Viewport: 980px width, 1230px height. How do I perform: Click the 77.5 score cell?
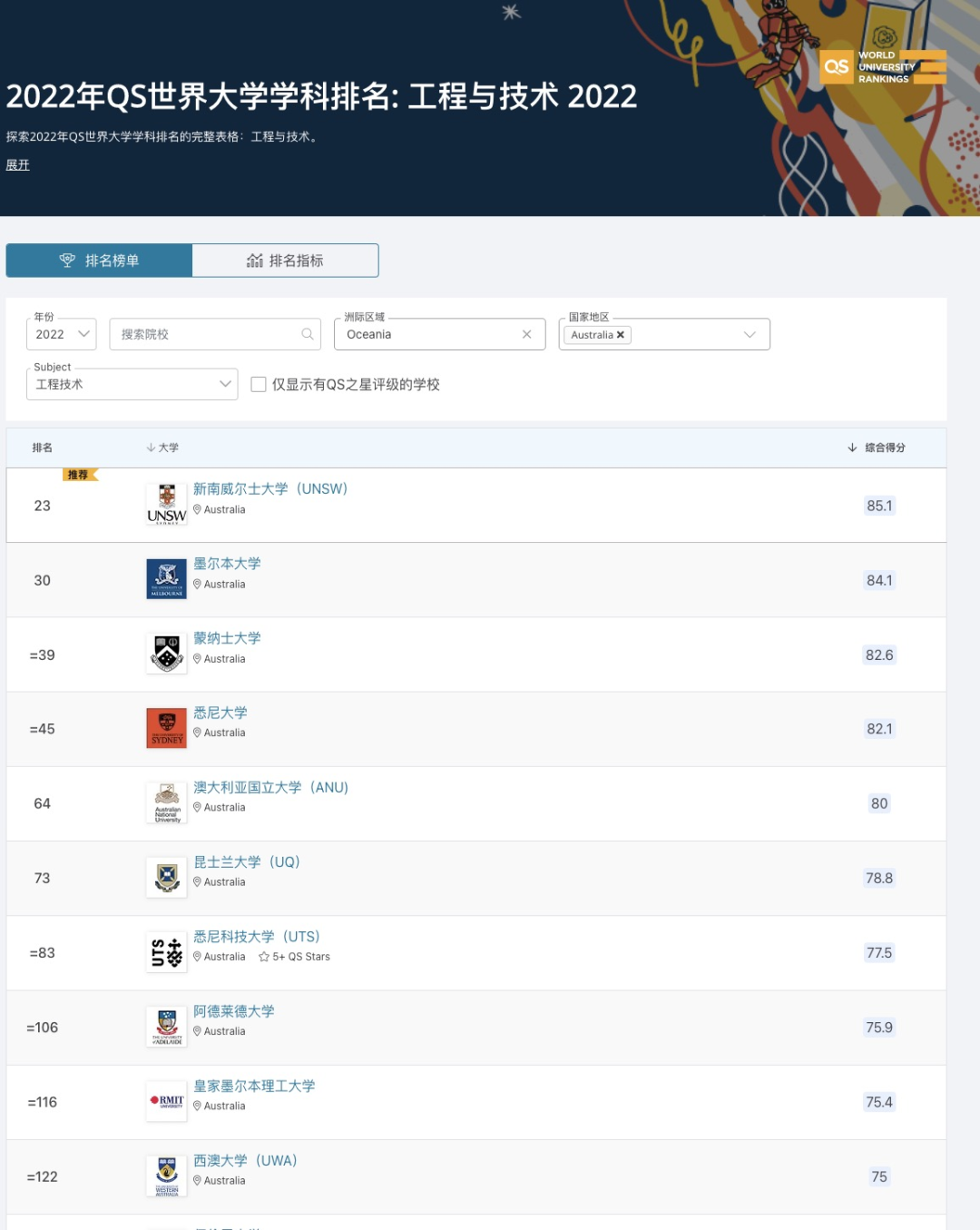pos(879,952)
